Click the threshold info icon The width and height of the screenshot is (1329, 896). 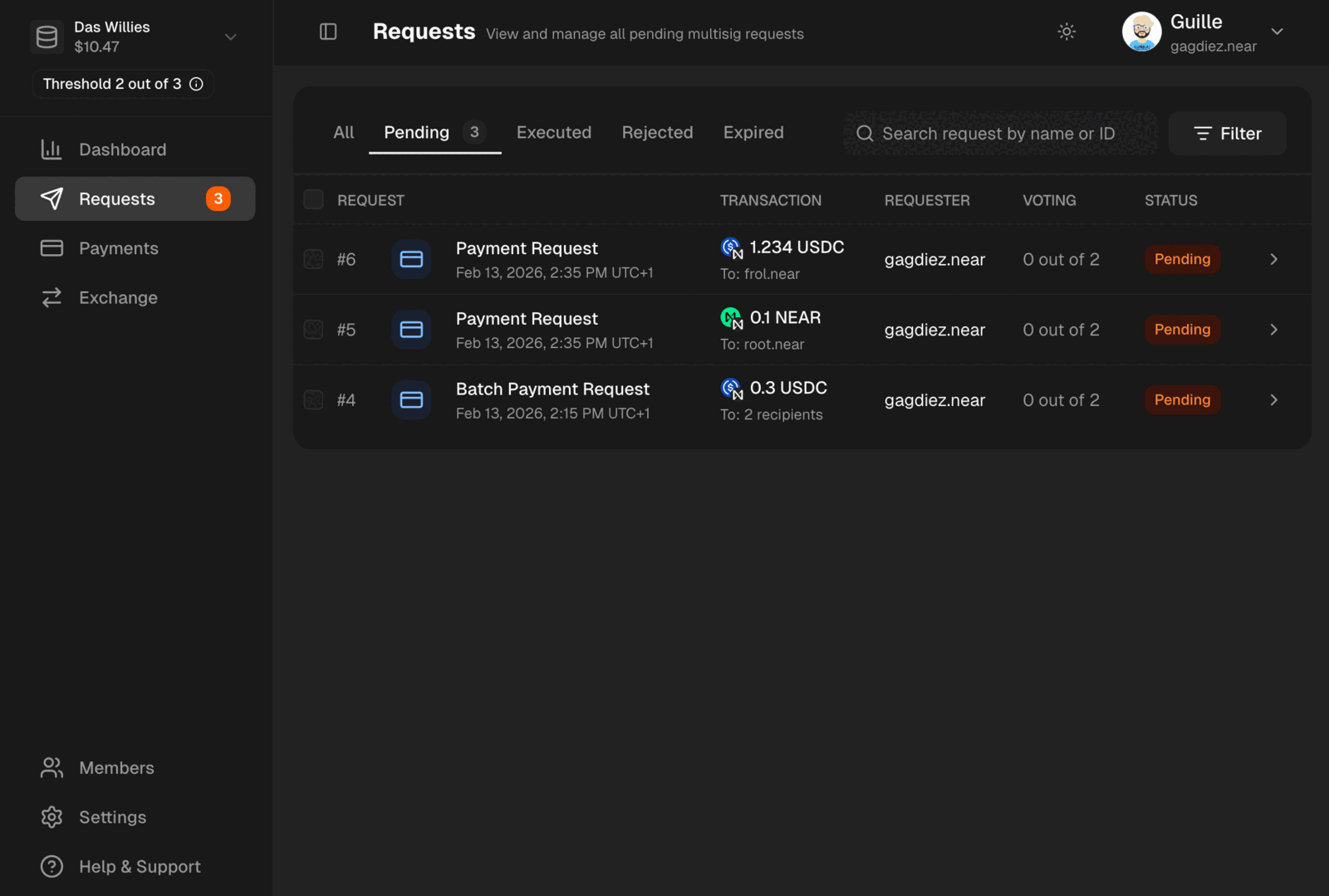[196, 84]
